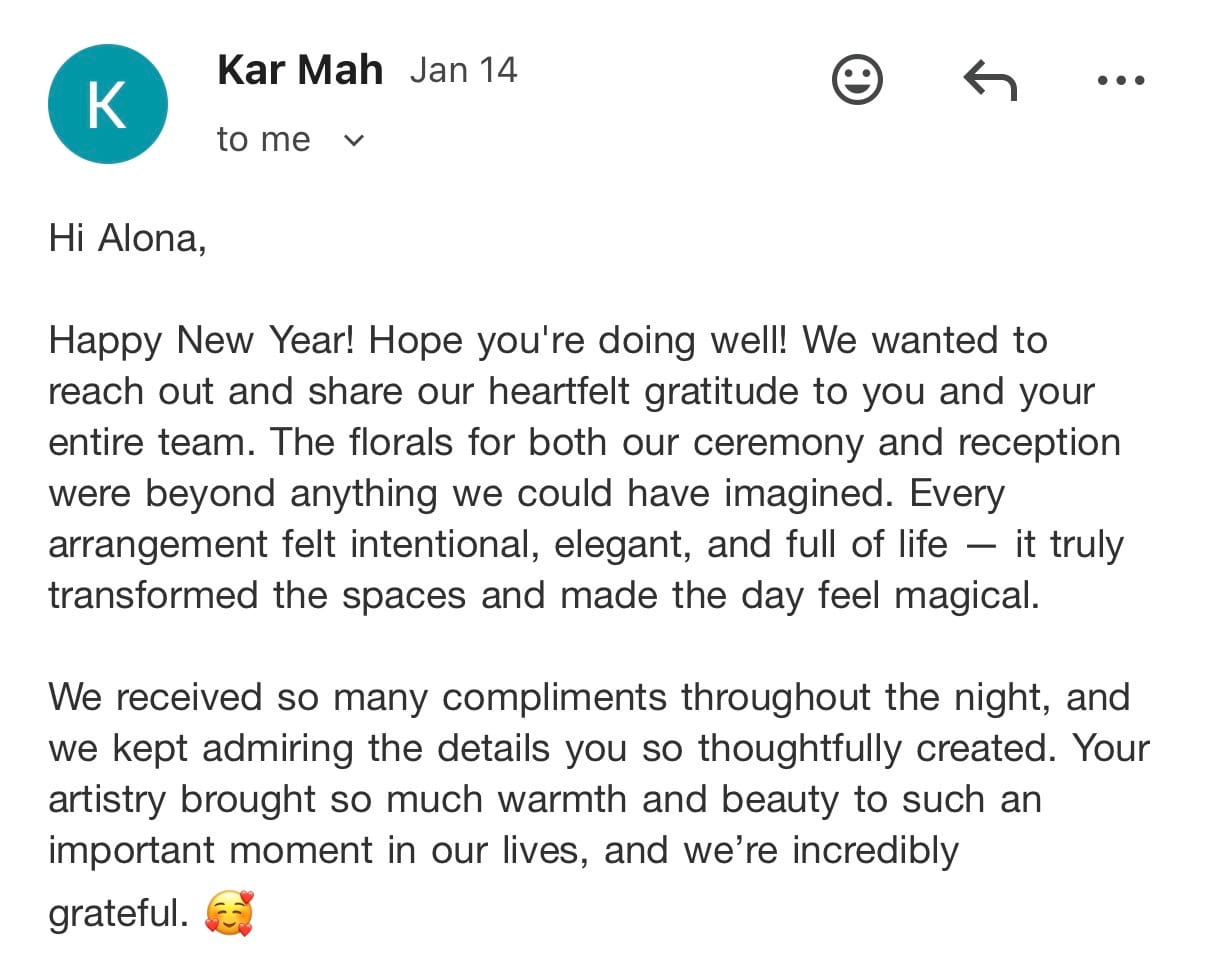Viewport: 1206px width, 962px height.
Task: Click the smiling face with hearts emoji
Action: click(x=229, y=912)
